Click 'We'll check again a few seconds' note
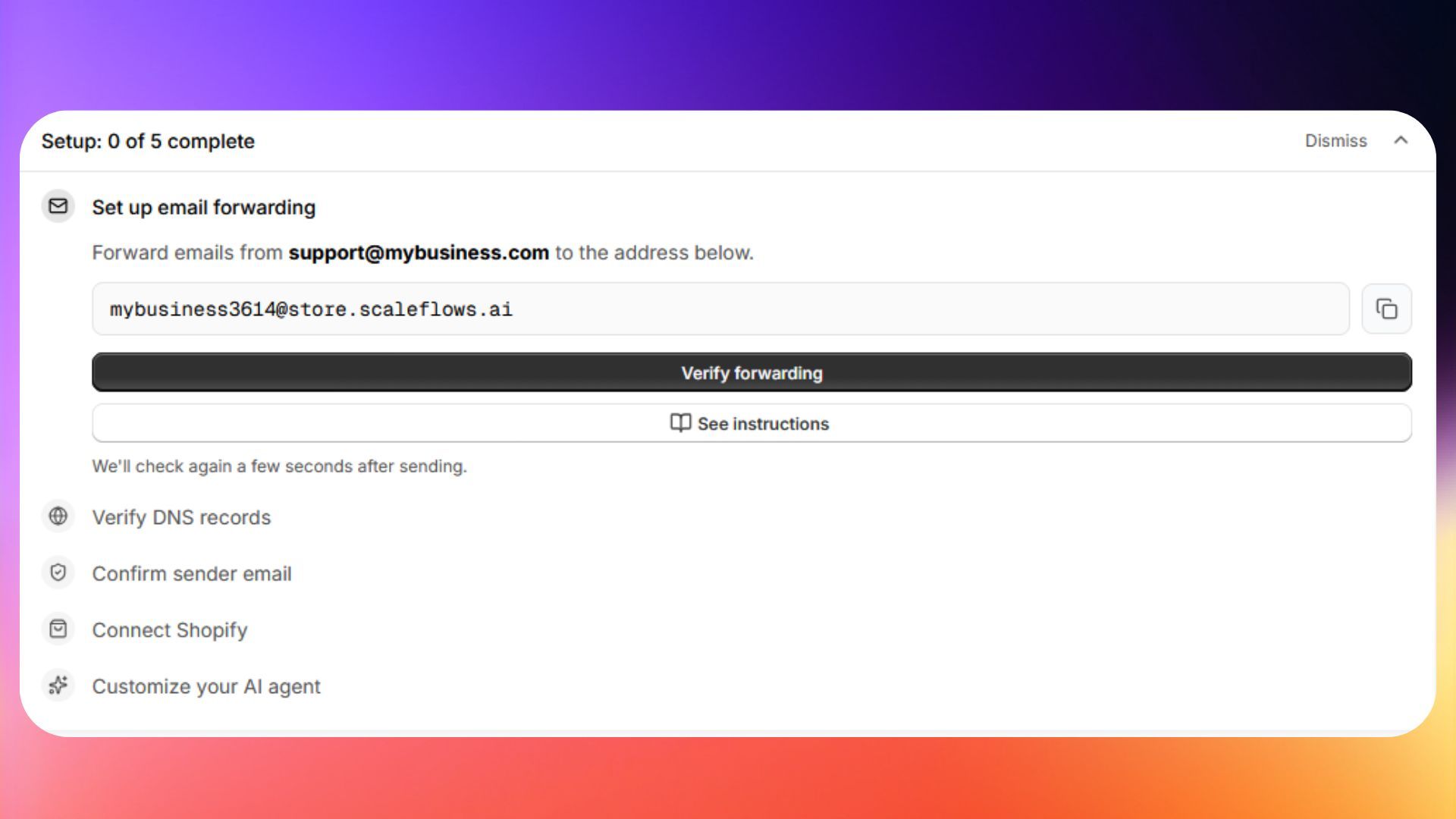The width and height of the screenshot is (1456, 819). [x=280, y=466]
